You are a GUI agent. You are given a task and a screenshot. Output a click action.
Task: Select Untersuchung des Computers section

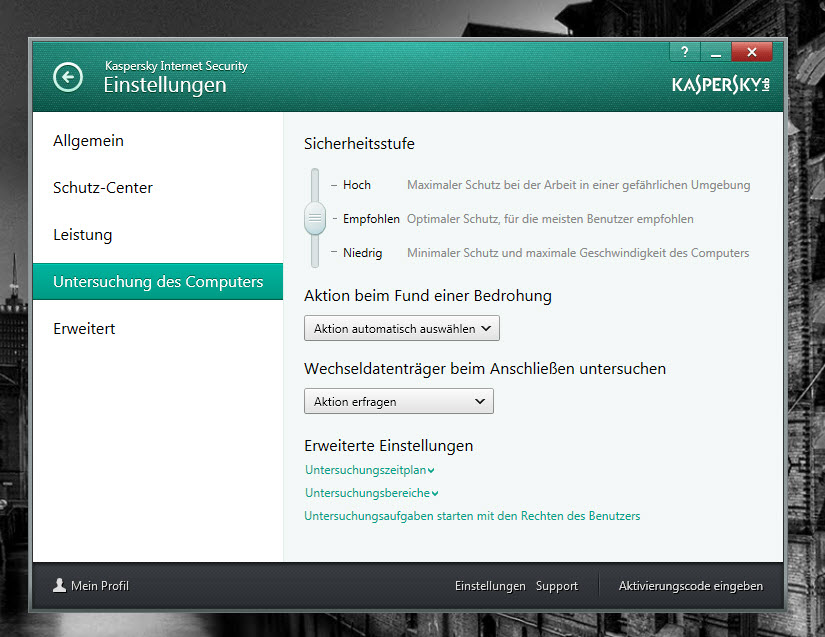click(x=158, y=281)
